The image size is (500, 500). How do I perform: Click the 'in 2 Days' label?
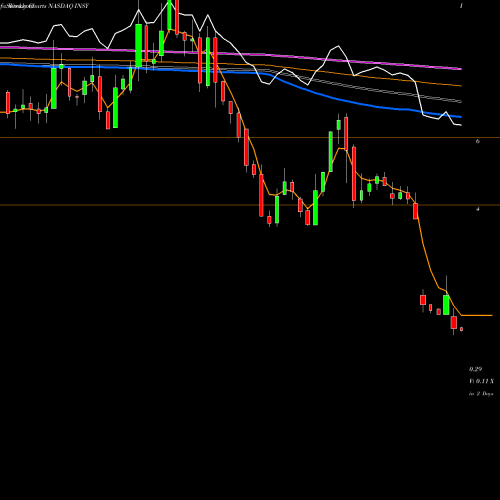[481, 394]
